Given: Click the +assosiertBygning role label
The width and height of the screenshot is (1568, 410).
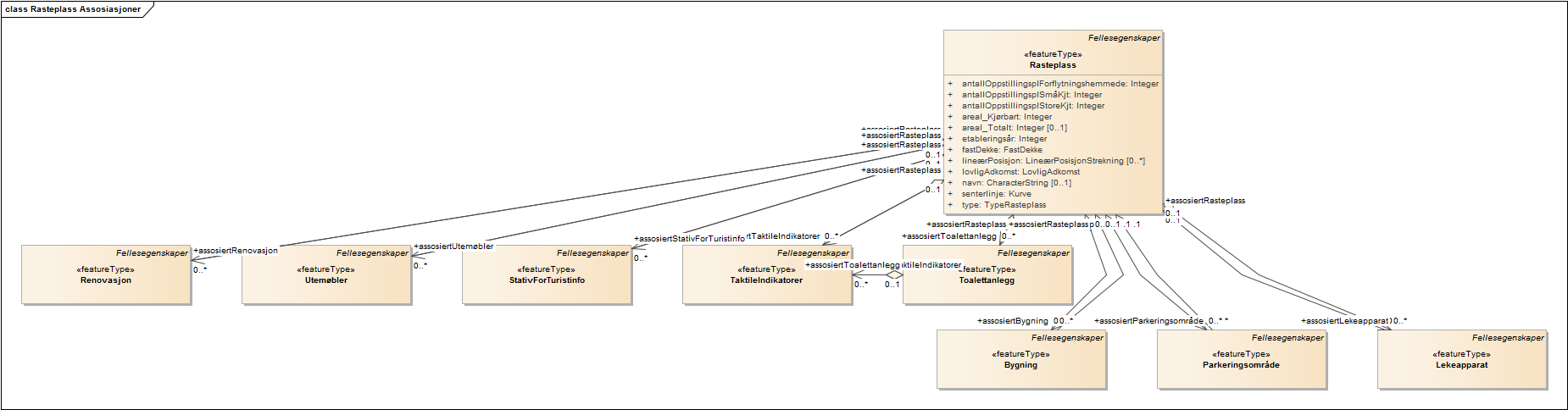Looking at the screenshot, I should pyautogui.click(x=1013, y=321).
